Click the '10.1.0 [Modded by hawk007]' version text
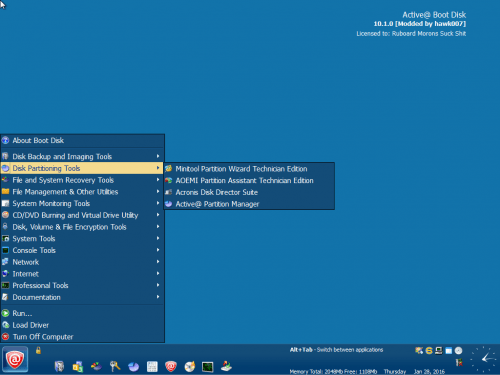This screenshot has width=500, height=375. point(420,24)
